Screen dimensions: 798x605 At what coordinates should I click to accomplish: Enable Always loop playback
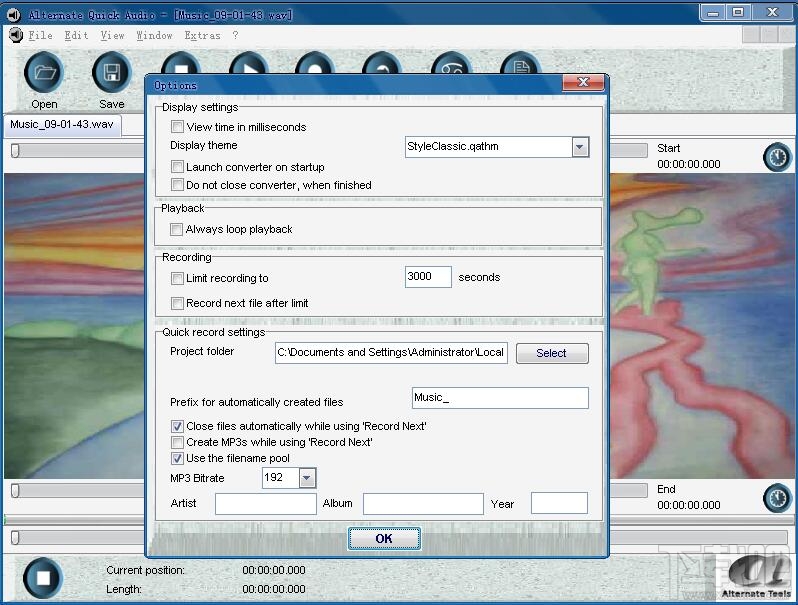177,229
